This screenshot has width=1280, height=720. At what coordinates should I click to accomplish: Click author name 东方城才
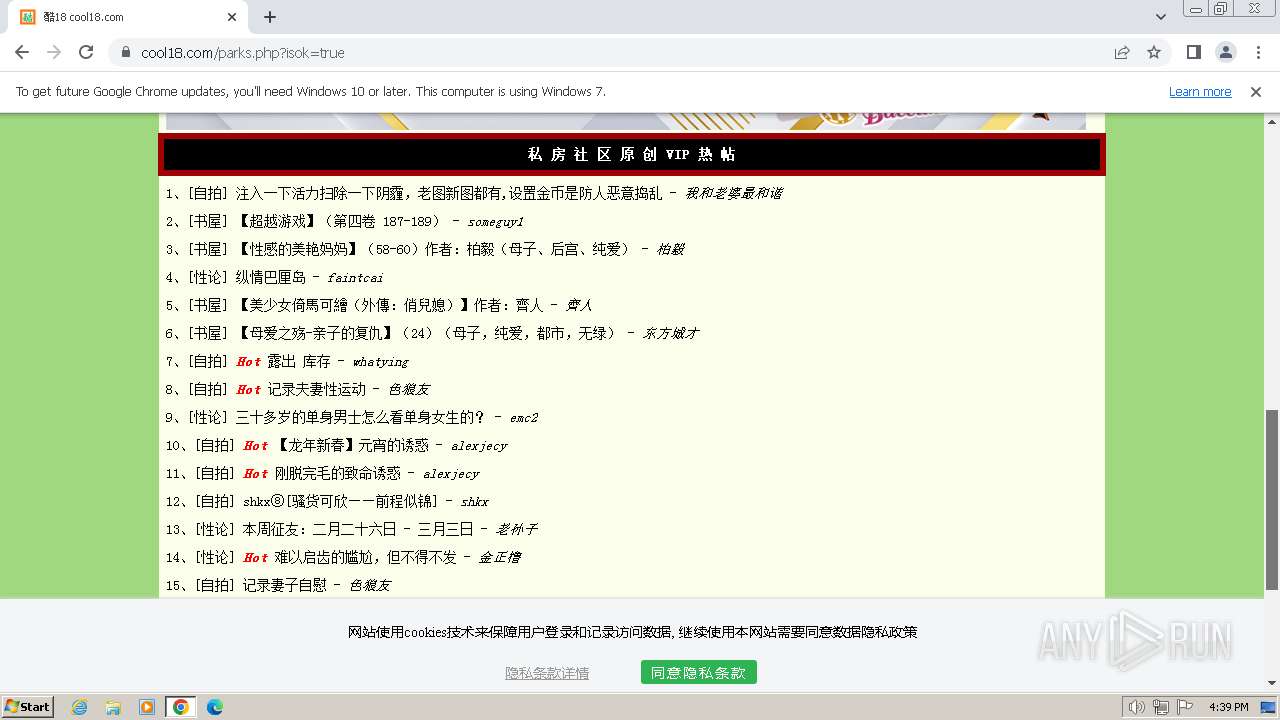(x=670, y=333)
